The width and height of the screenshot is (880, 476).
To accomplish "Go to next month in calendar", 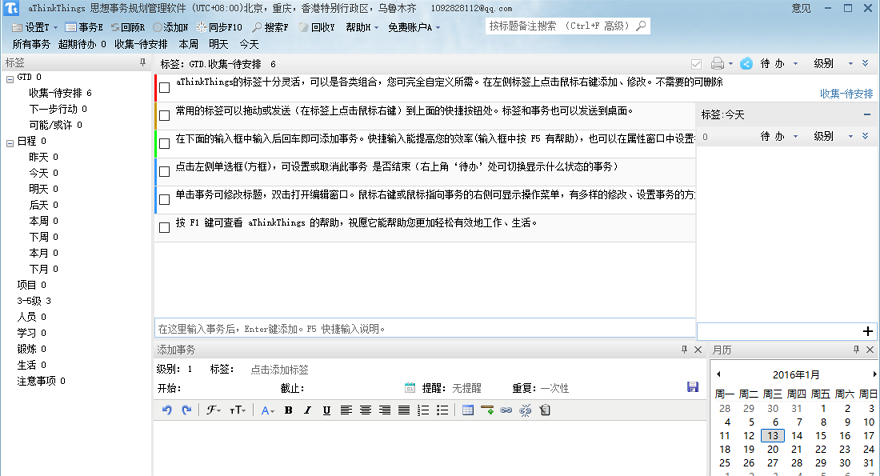I will [874, 374].
